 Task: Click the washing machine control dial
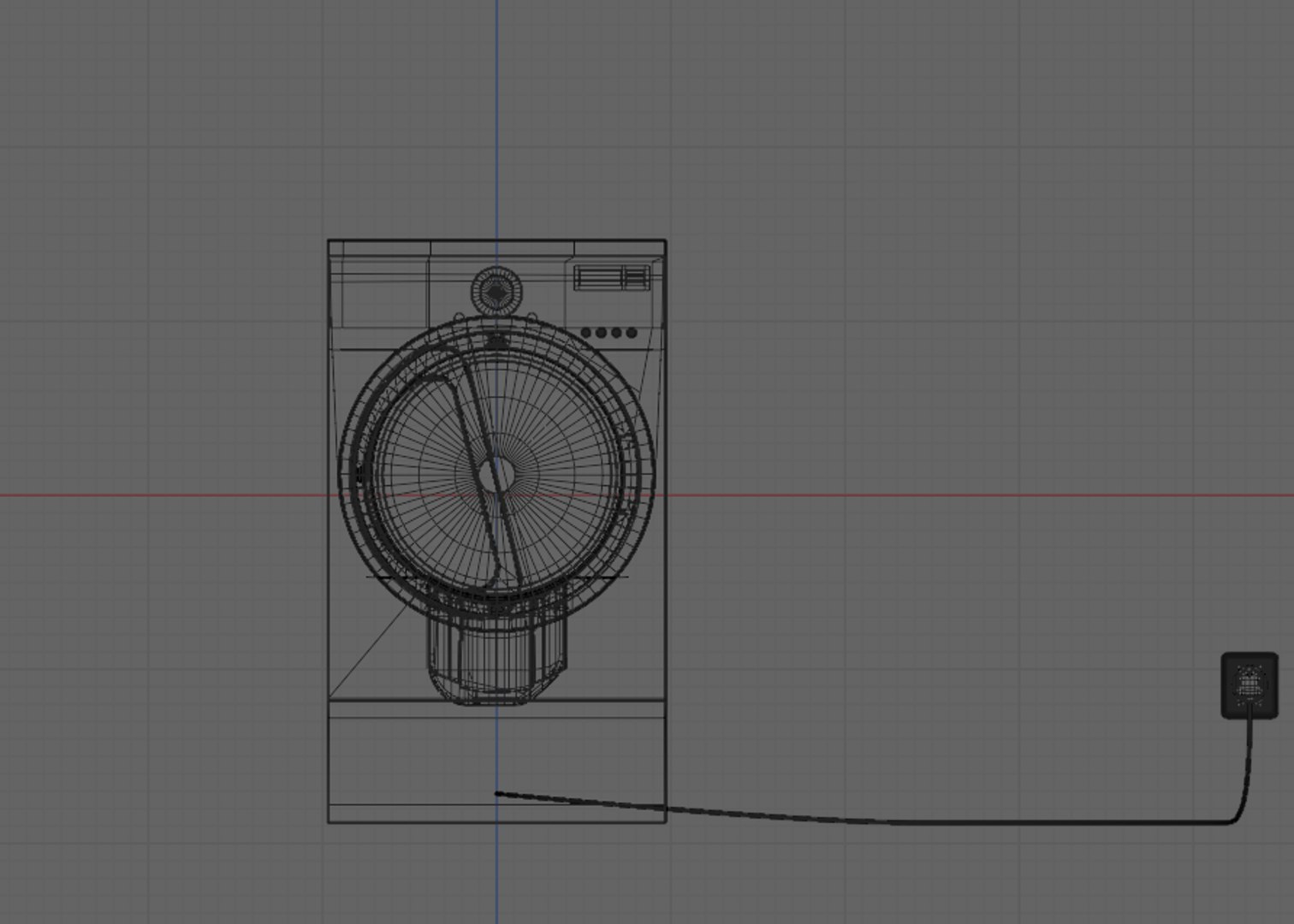point(496,291)
